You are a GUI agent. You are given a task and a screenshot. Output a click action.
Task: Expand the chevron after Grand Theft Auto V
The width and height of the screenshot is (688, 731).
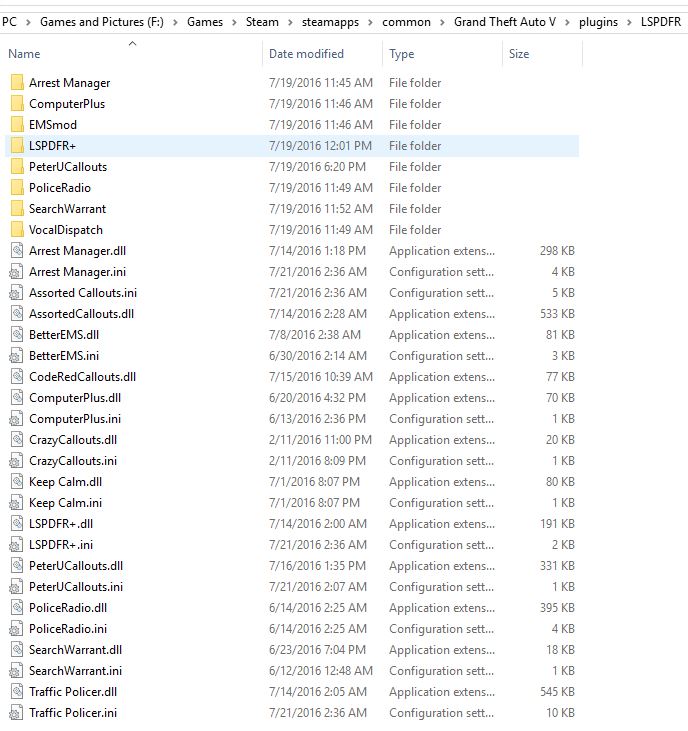[567, 22]
